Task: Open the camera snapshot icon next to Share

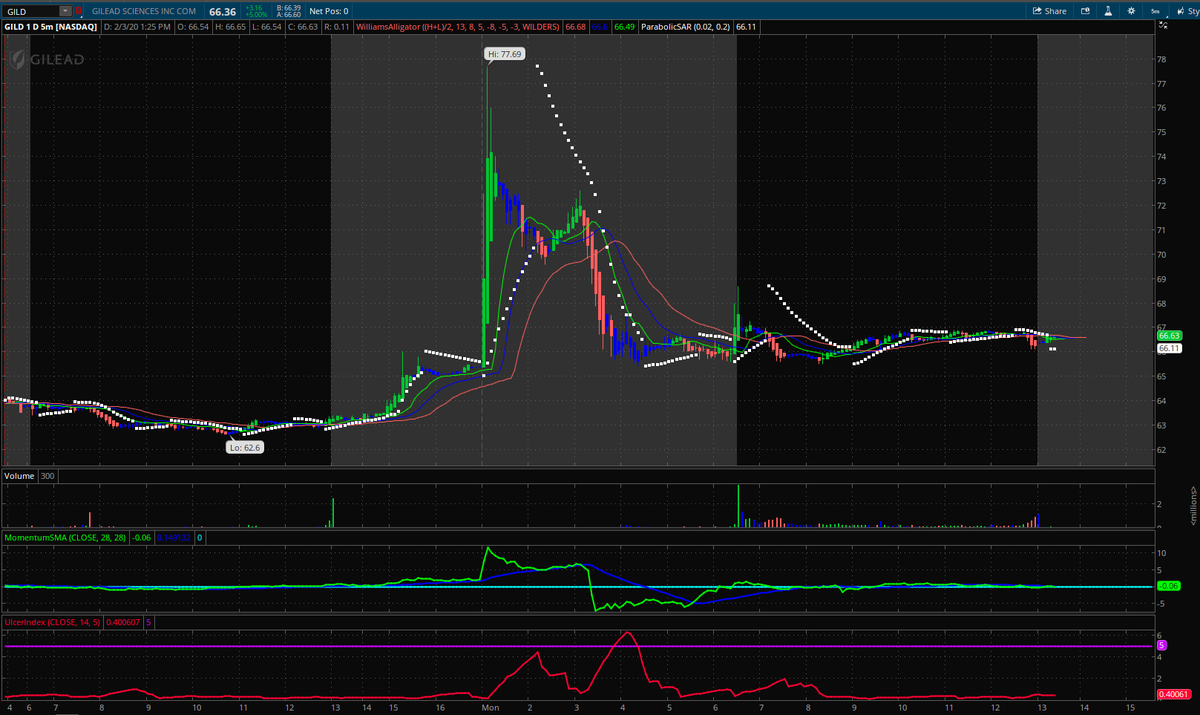Action: (1085, 11)
